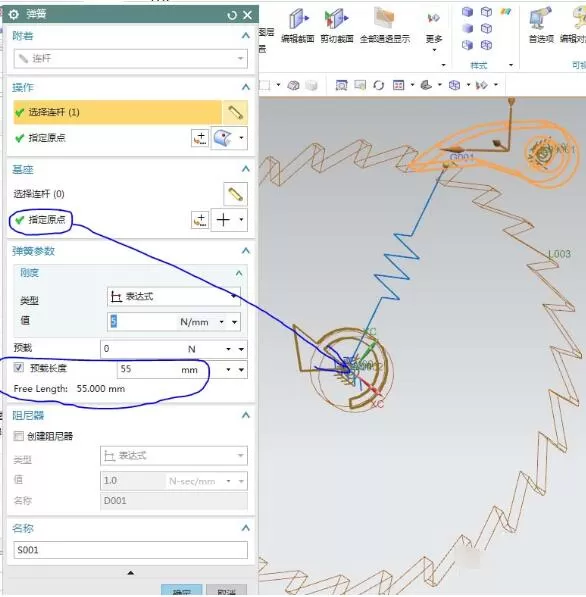Screen dimensions: 586x597
Task: Click 选择连杆 (0) in the 基座 section
Action: 39,194
